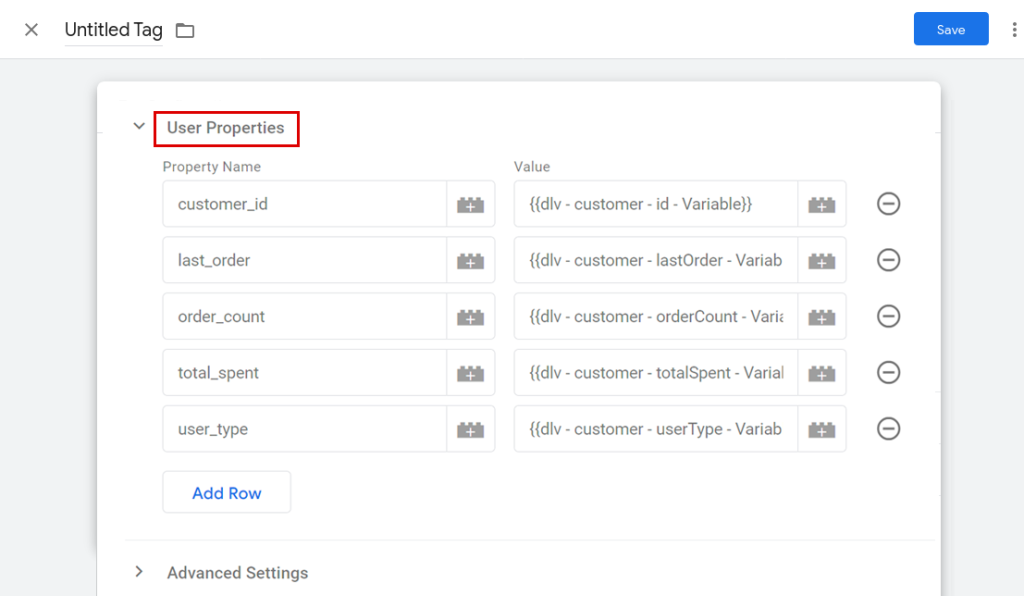1024x596 pixels.
Task: Remove the user_type property row
Action: (x=889, y=428)
